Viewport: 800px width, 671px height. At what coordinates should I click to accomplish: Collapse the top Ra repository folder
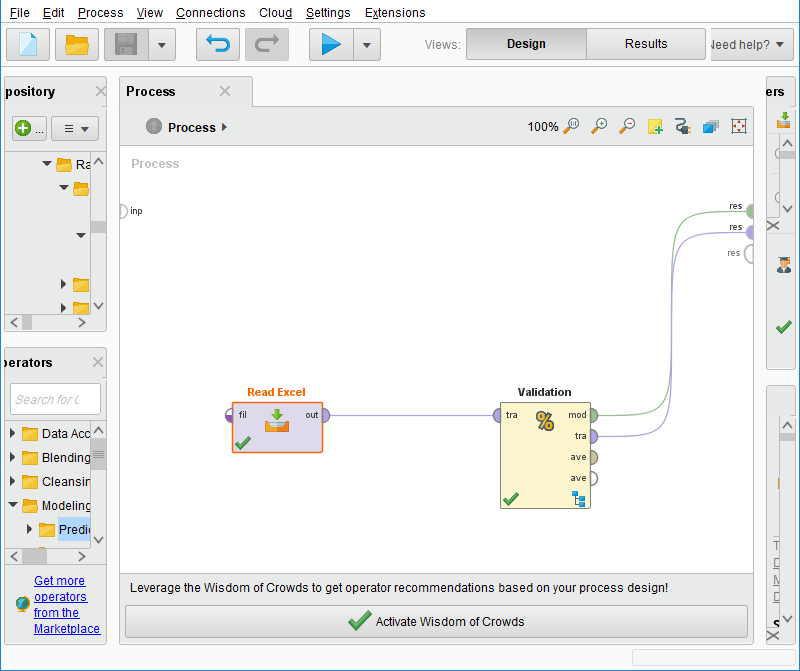coord(47,163)
